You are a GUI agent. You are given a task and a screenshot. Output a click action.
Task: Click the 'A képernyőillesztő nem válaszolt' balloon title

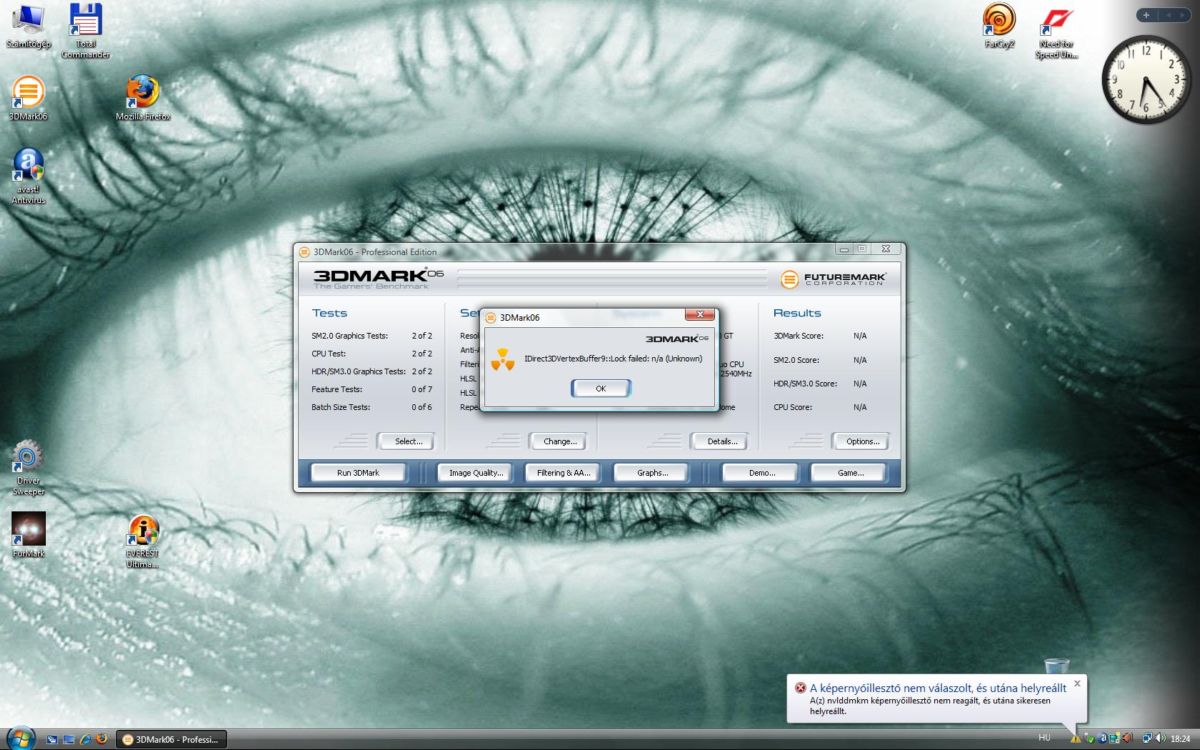click(x=937, y=688)
